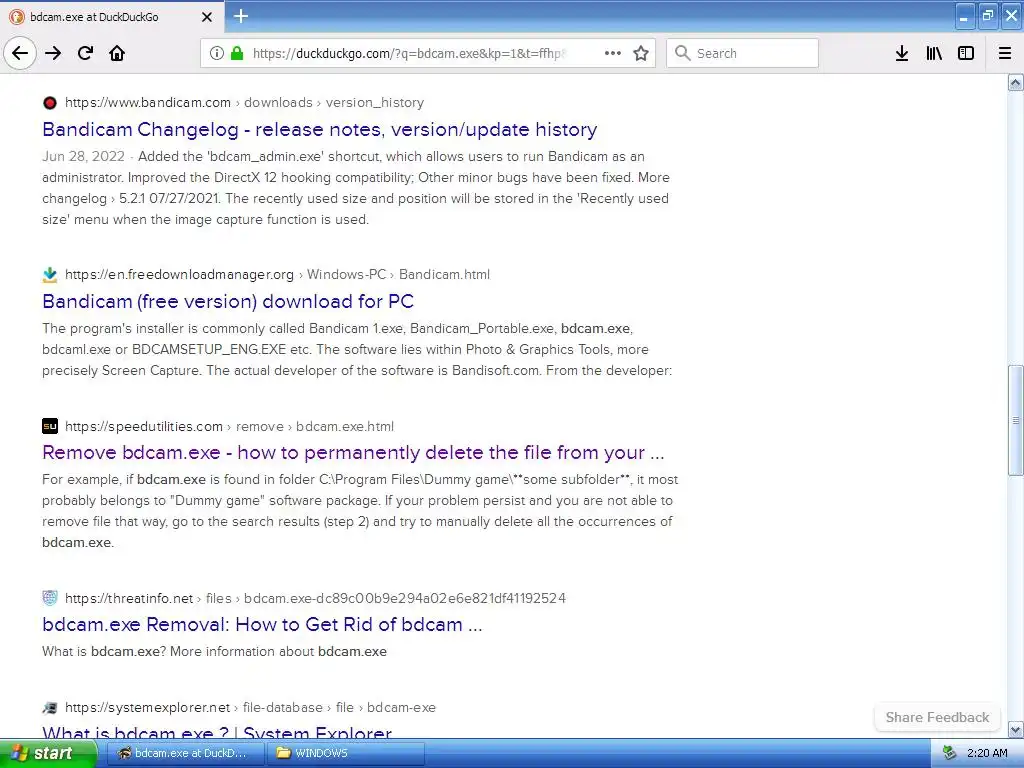Open the page actions three-dot menu

613,54
